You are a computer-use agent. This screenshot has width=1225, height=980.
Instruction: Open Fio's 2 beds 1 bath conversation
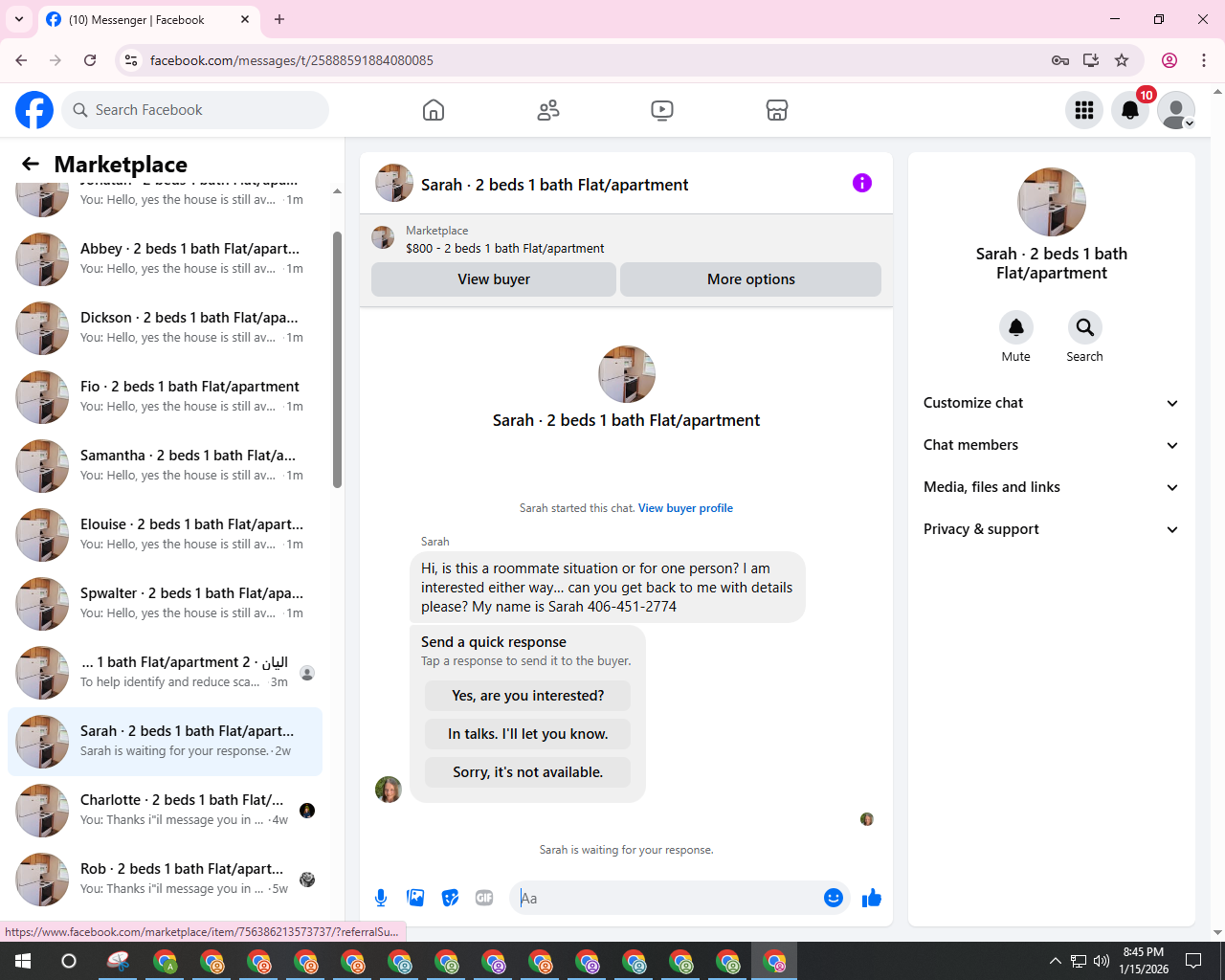pos(165,397)
